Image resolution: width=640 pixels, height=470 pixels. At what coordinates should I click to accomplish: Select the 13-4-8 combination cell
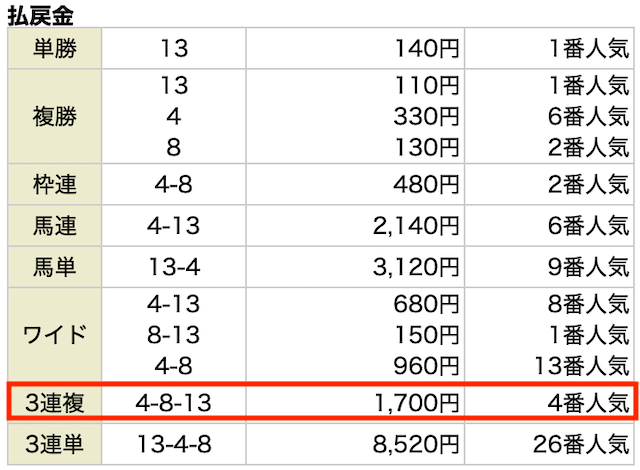pos(173,444)
